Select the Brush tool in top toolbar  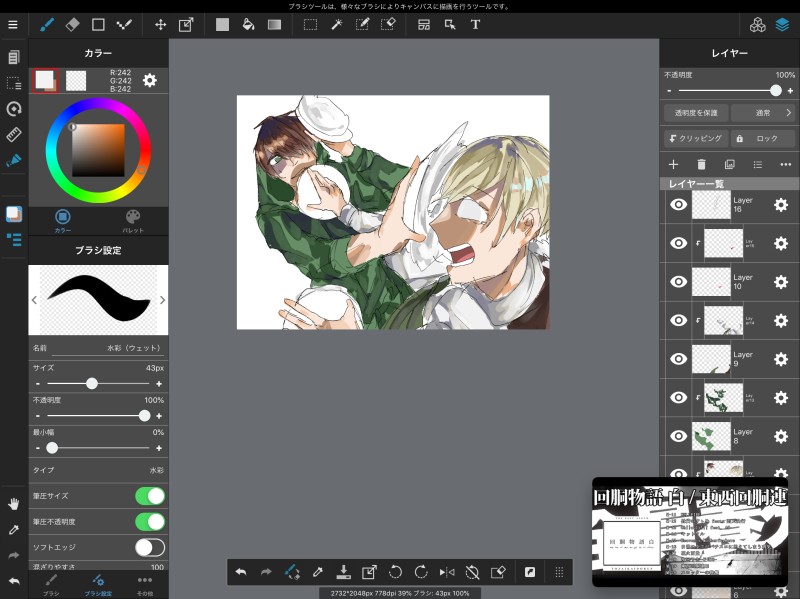47,24
